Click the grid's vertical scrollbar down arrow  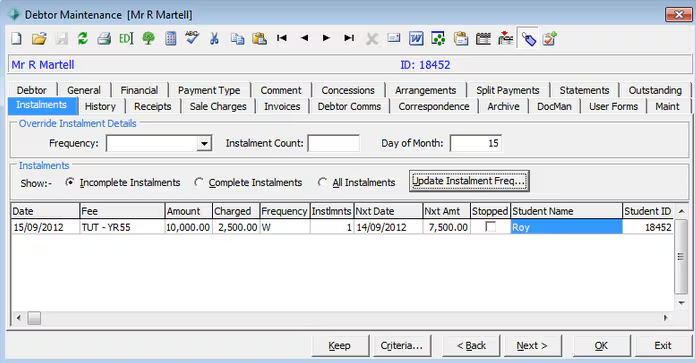pos(681,303)
